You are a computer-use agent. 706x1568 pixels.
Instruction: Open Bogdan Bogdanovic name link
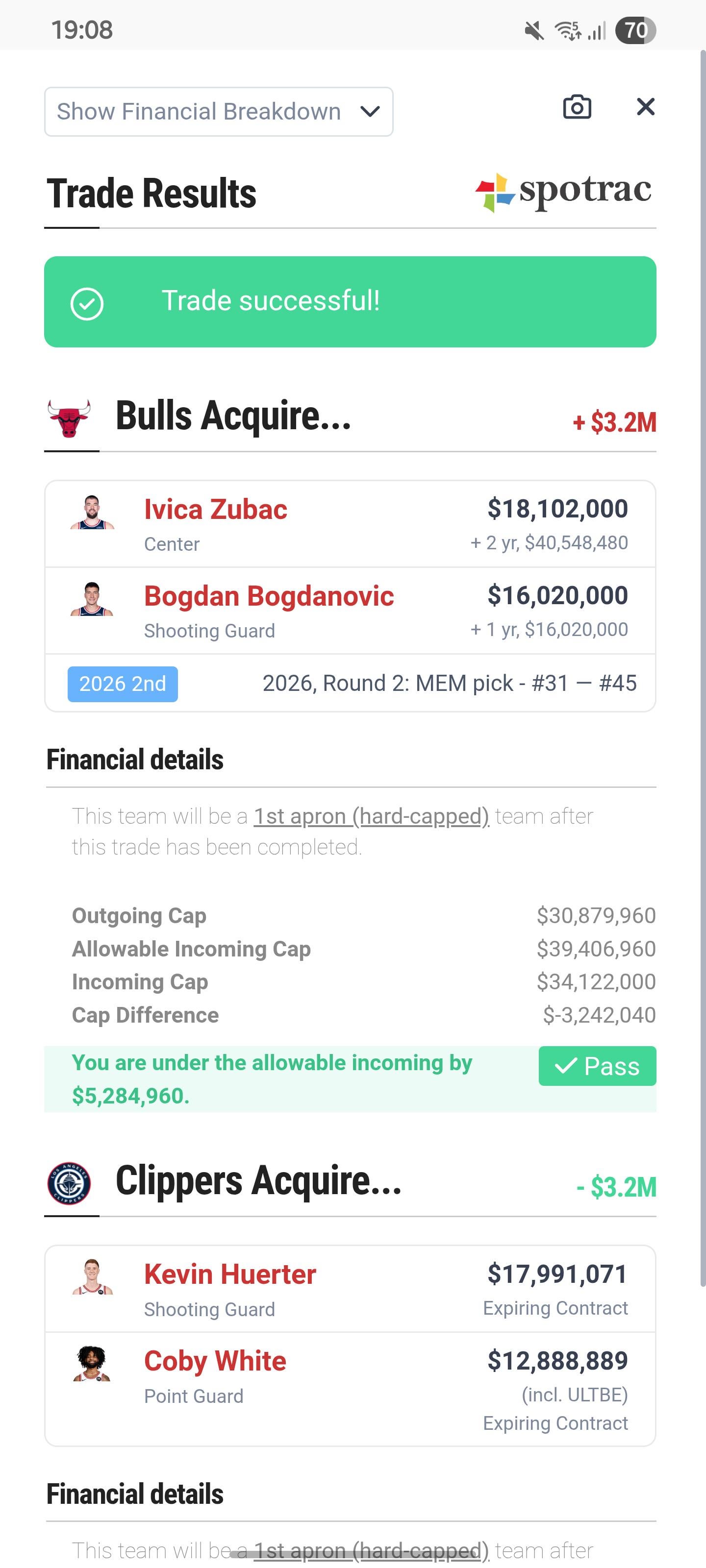pos(269,596)
